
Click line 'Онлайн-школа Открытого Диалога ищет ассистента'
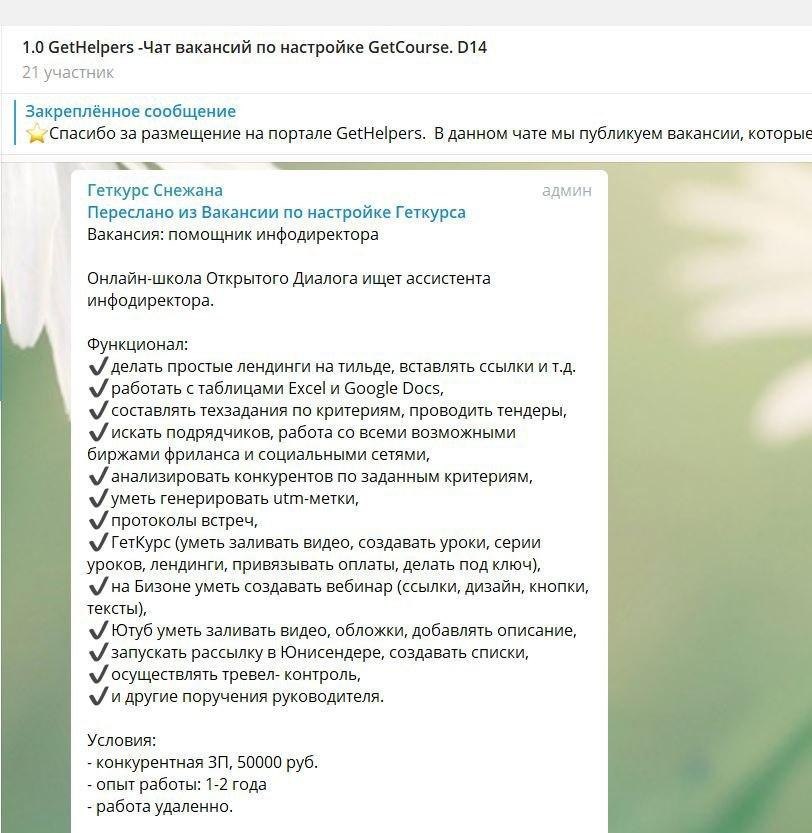pyautogui.click(x=289, y=278)
